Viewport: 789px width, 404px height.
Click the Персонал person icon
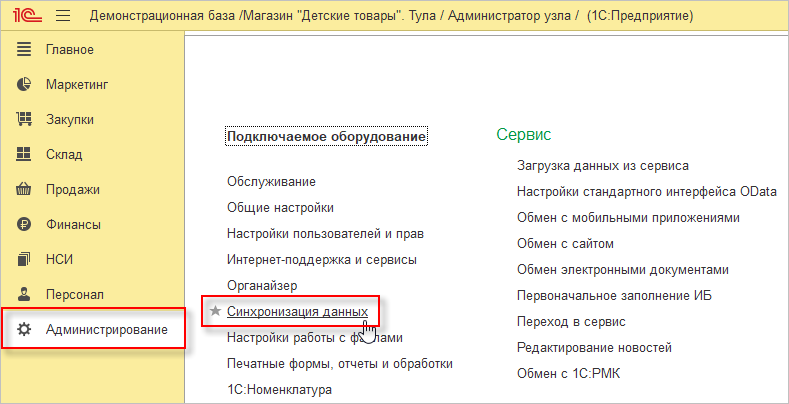click(25, 295)
